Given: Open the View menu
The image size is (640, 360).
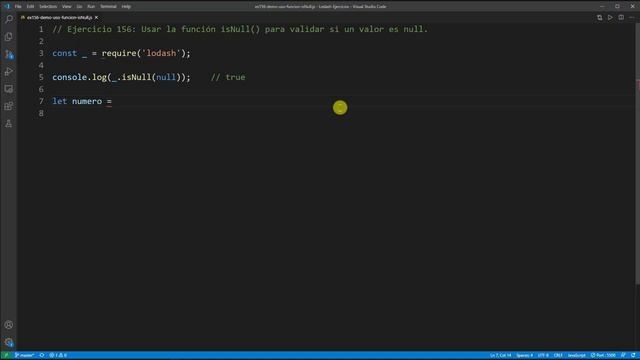Looking at the screenshot, I should point(67,7).
